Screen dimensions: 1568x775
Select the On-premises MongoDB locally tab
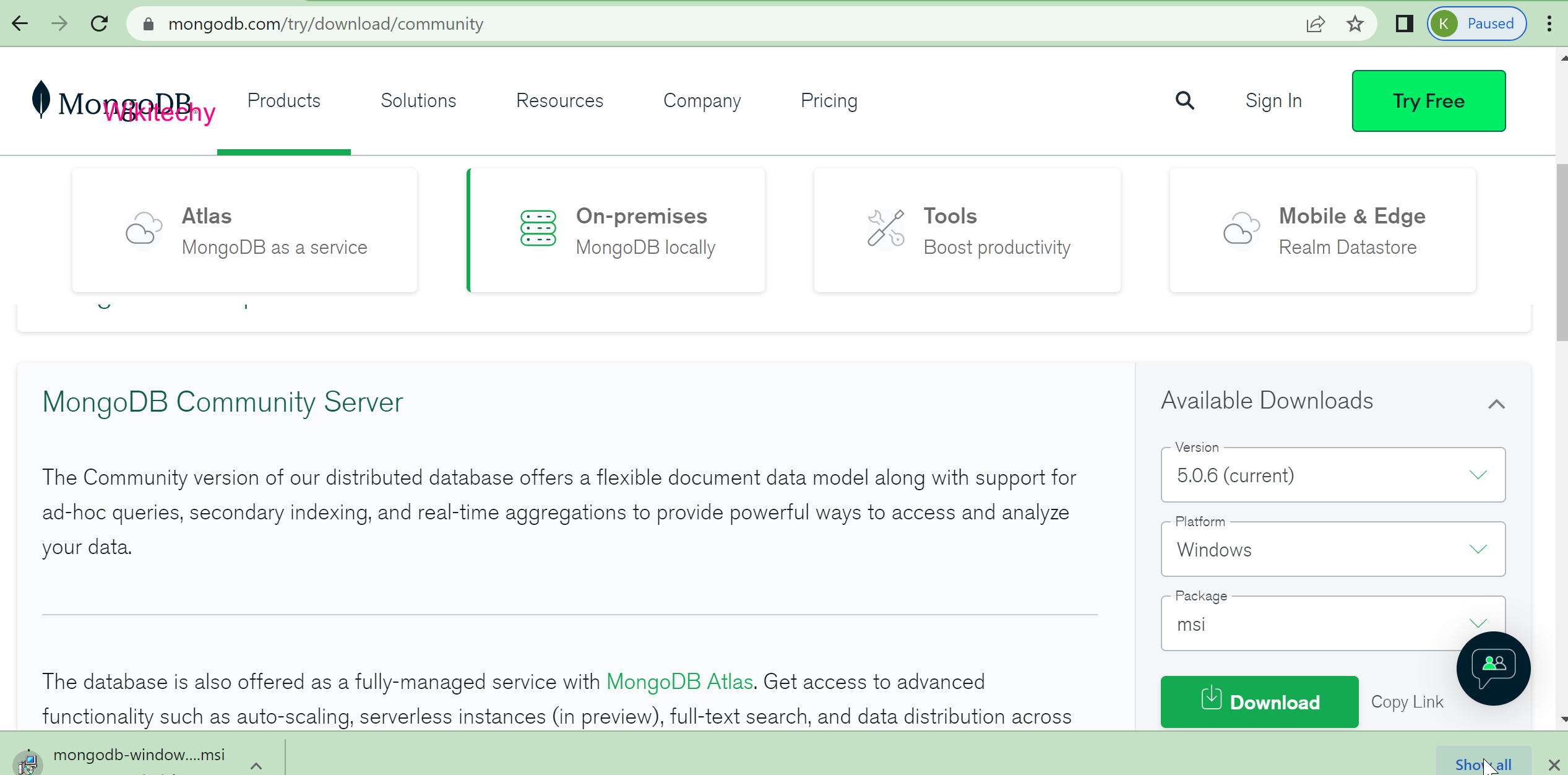(616, 230)
